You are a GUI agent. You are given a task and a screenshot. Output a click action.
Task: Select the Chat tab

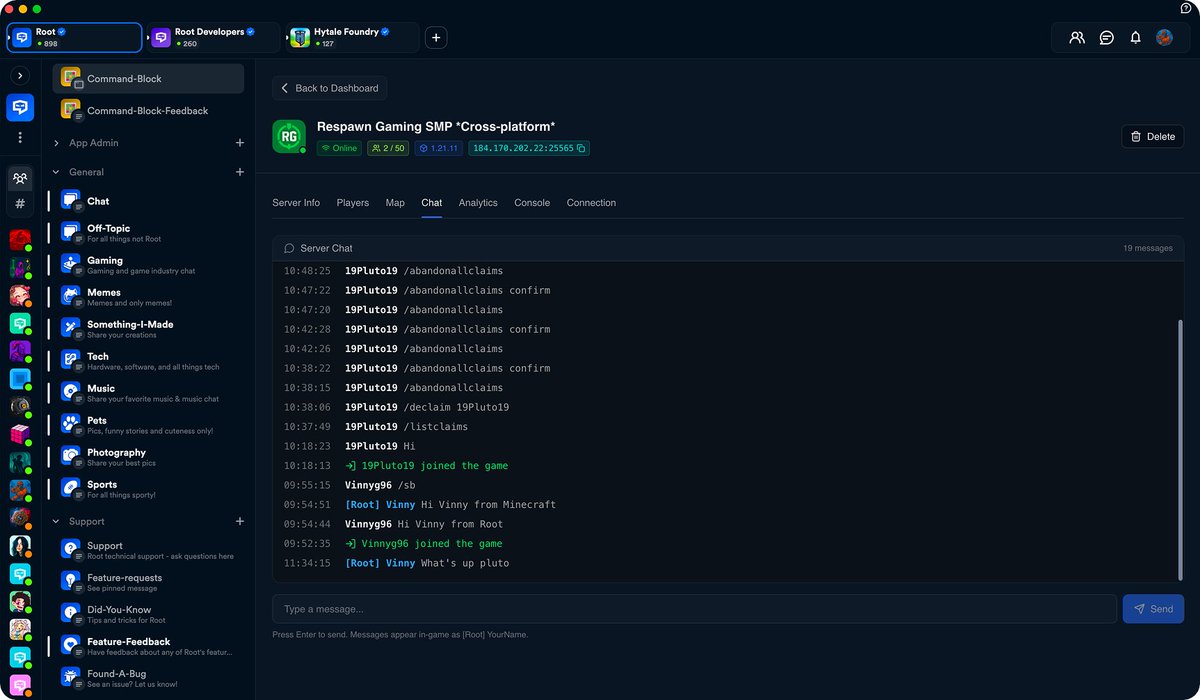click(431, 203)
